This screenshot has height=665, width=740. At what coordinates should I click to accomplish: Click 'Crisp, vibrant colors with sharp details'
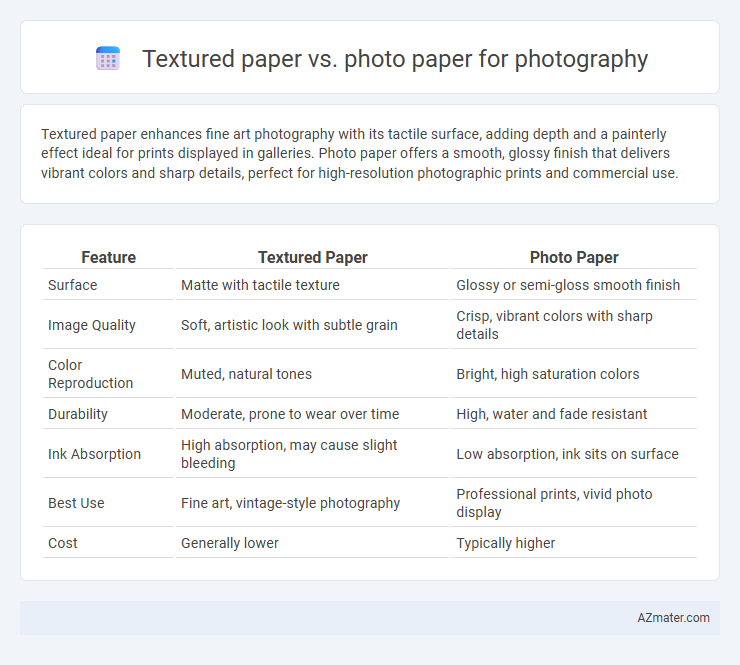click(555, 325)
